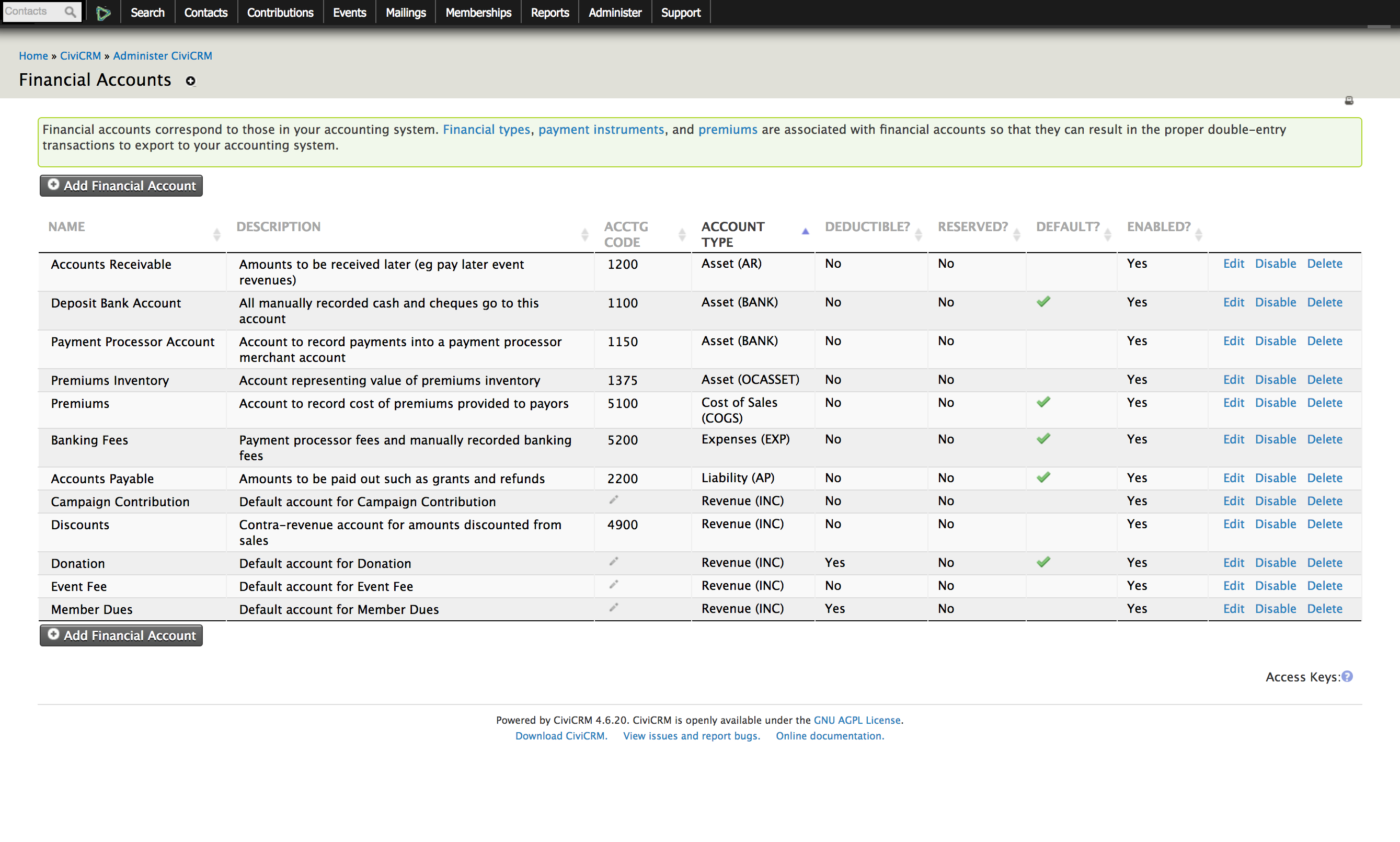Open the Mailings menu
This screenshot has width=1400, height=842.
click(x=406, y=13)
